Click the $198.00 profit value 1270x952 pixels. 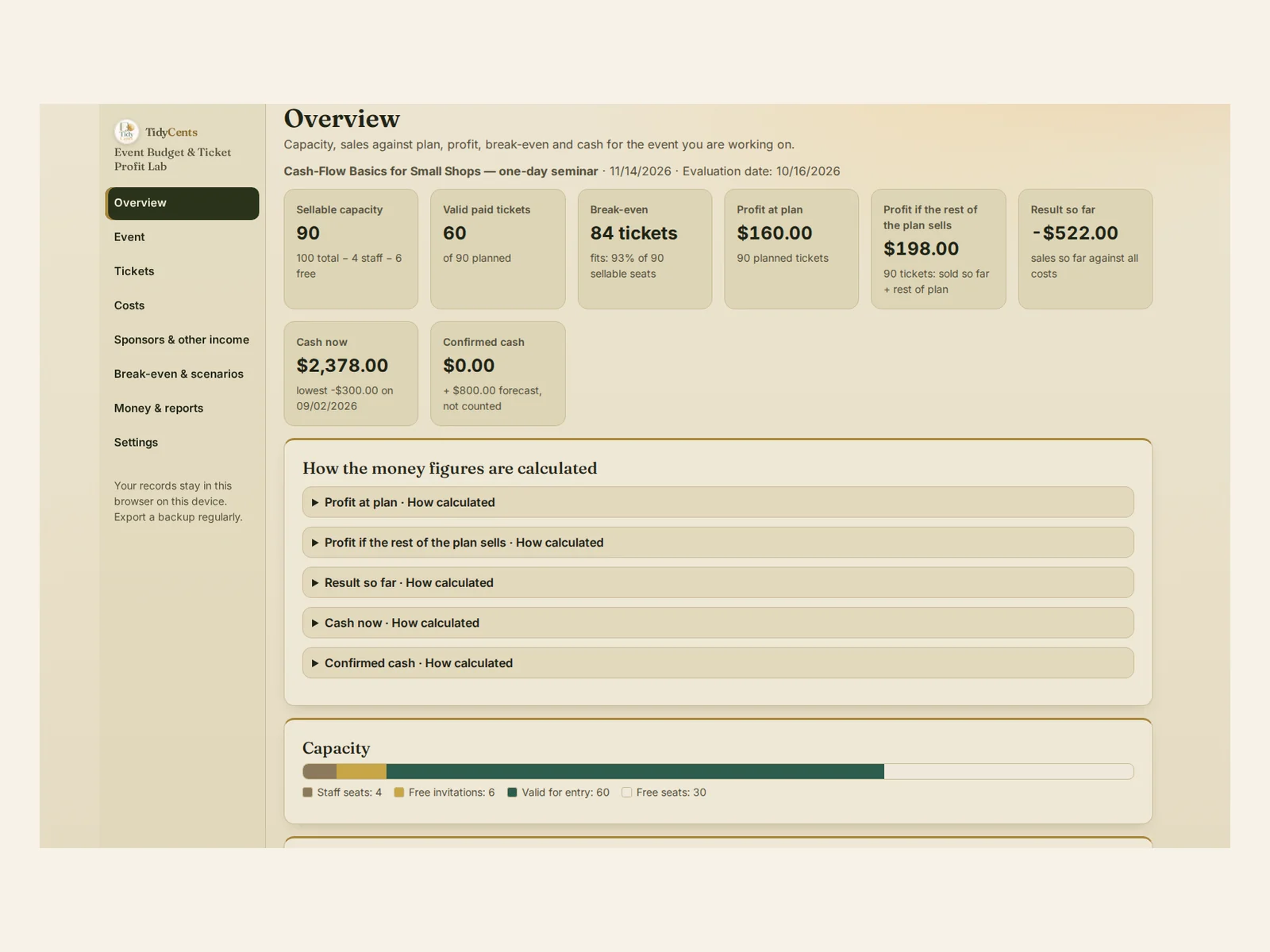[x=922, y=249]
